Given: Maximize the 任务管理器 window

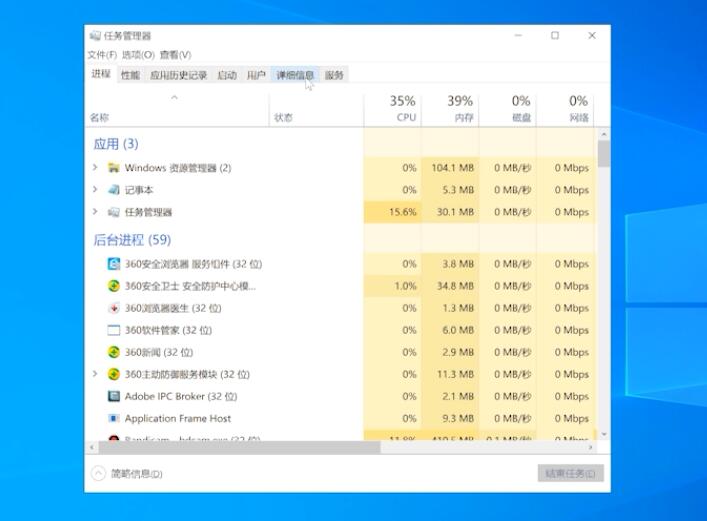Looking at the screenshot, I should [555, 36].
